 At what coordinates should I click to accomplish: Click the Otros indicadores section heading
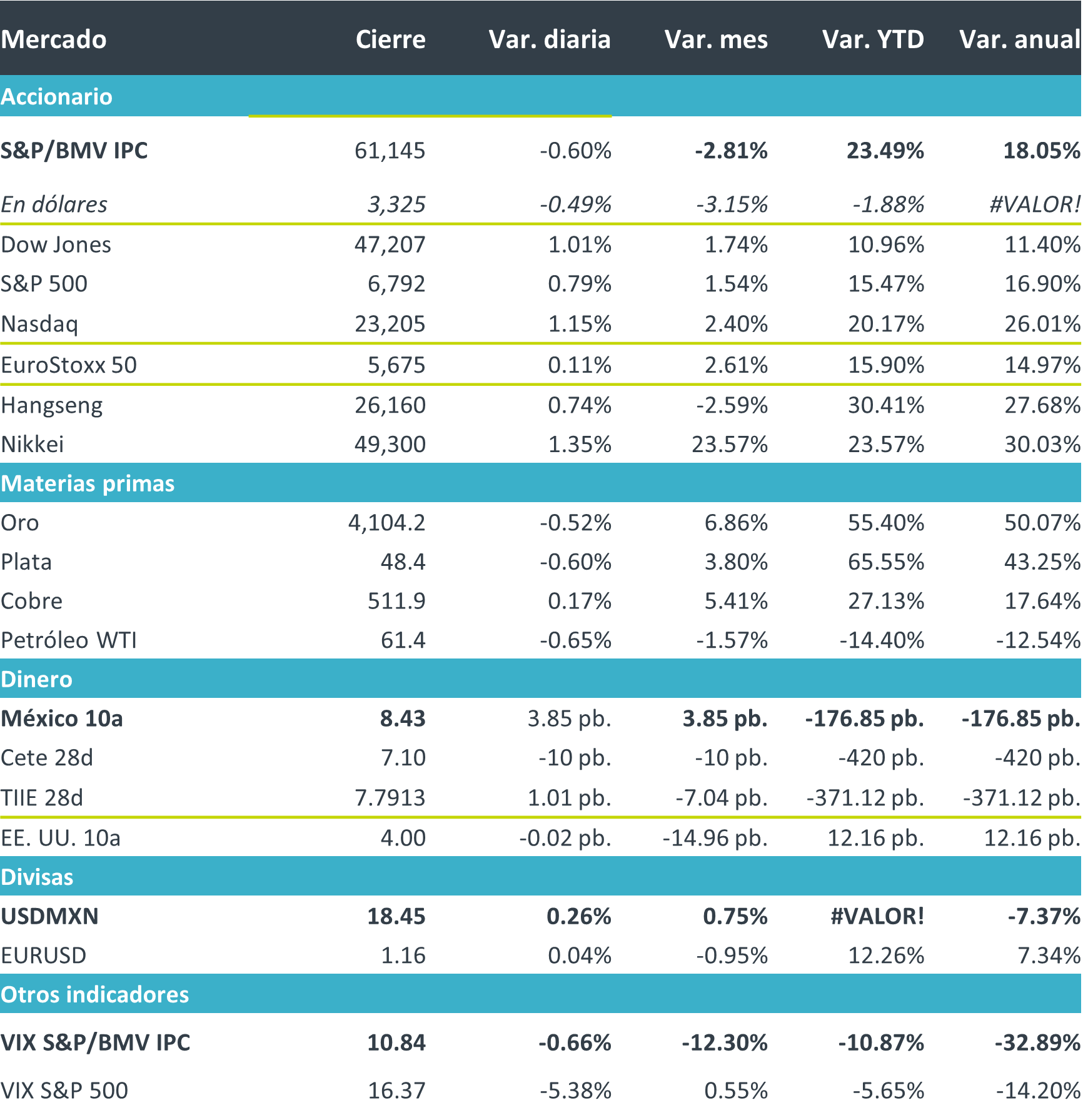(x=94, y=994)
